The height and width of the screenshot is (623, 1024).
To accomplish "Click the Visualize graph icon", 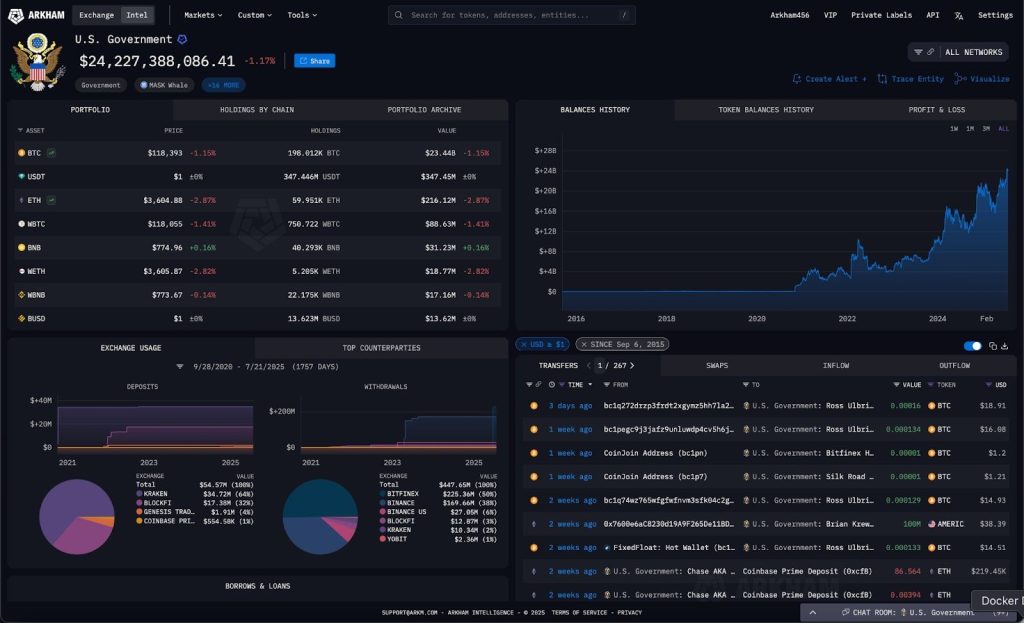I will point(960,79).
